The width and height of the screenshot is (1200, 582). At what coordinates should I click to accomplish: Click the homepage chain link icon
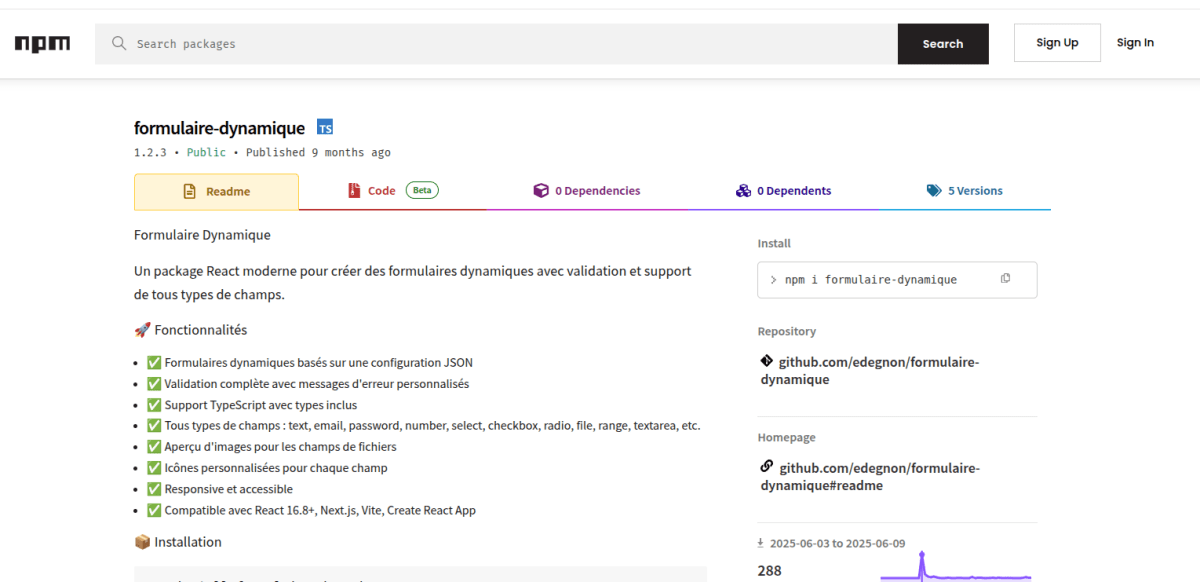(x=767, y=466)
